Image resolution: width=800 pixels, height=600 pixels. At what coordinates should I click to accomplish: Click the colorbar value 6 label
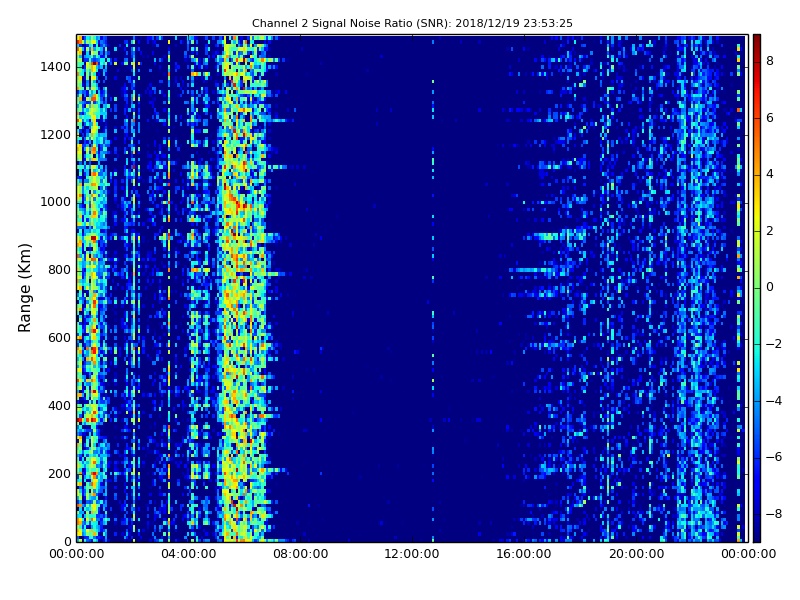[x=770, y=118]
